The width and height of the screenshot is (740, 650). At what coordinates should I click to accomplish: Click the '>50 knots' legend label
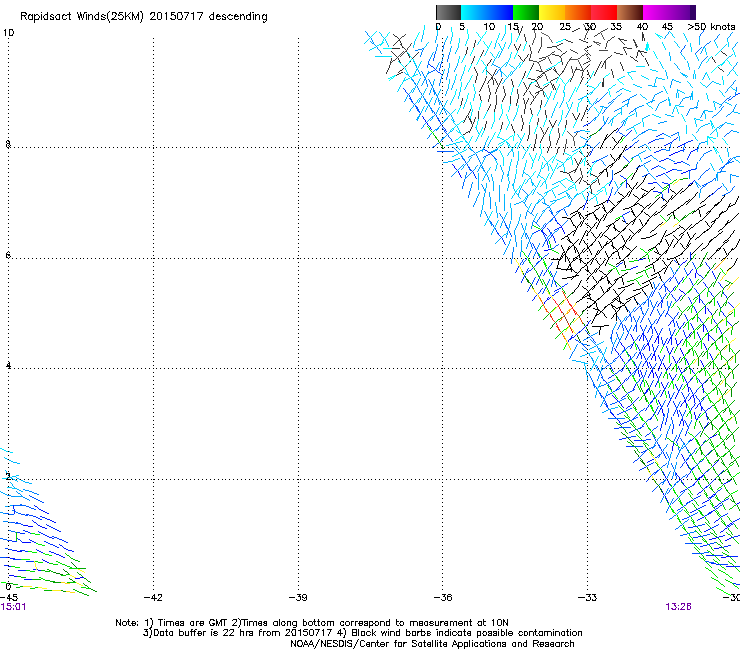711,27
